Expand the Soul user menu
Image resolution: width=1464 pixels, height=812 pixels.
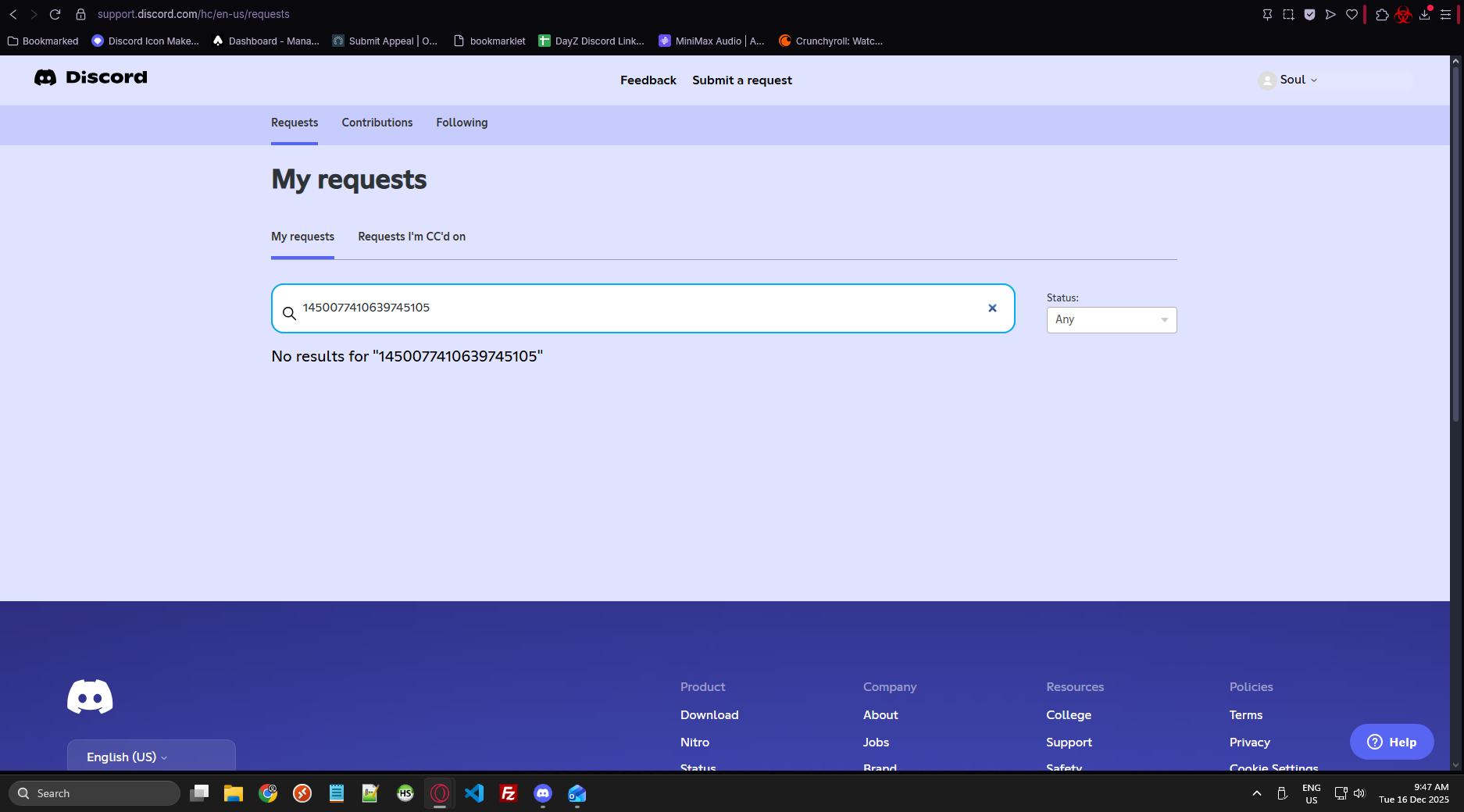[1288, 80]
